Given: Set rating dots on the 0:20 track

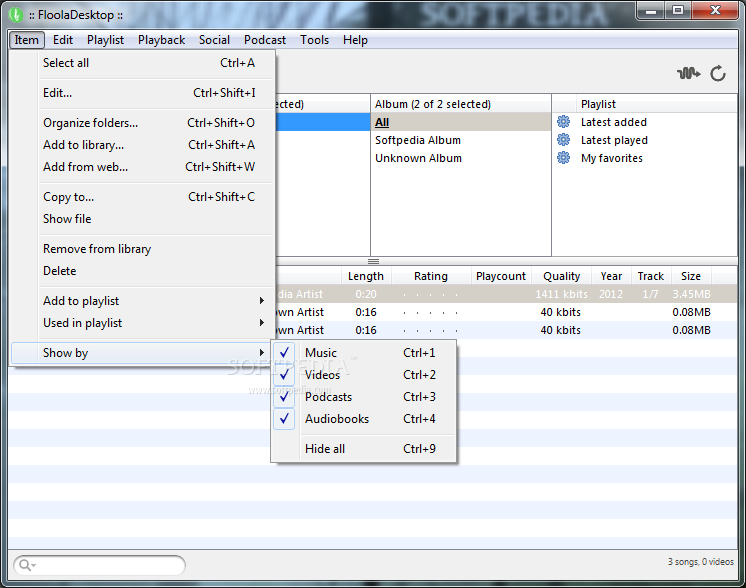Looking at the screenshot, I should [x=431, y=294].
